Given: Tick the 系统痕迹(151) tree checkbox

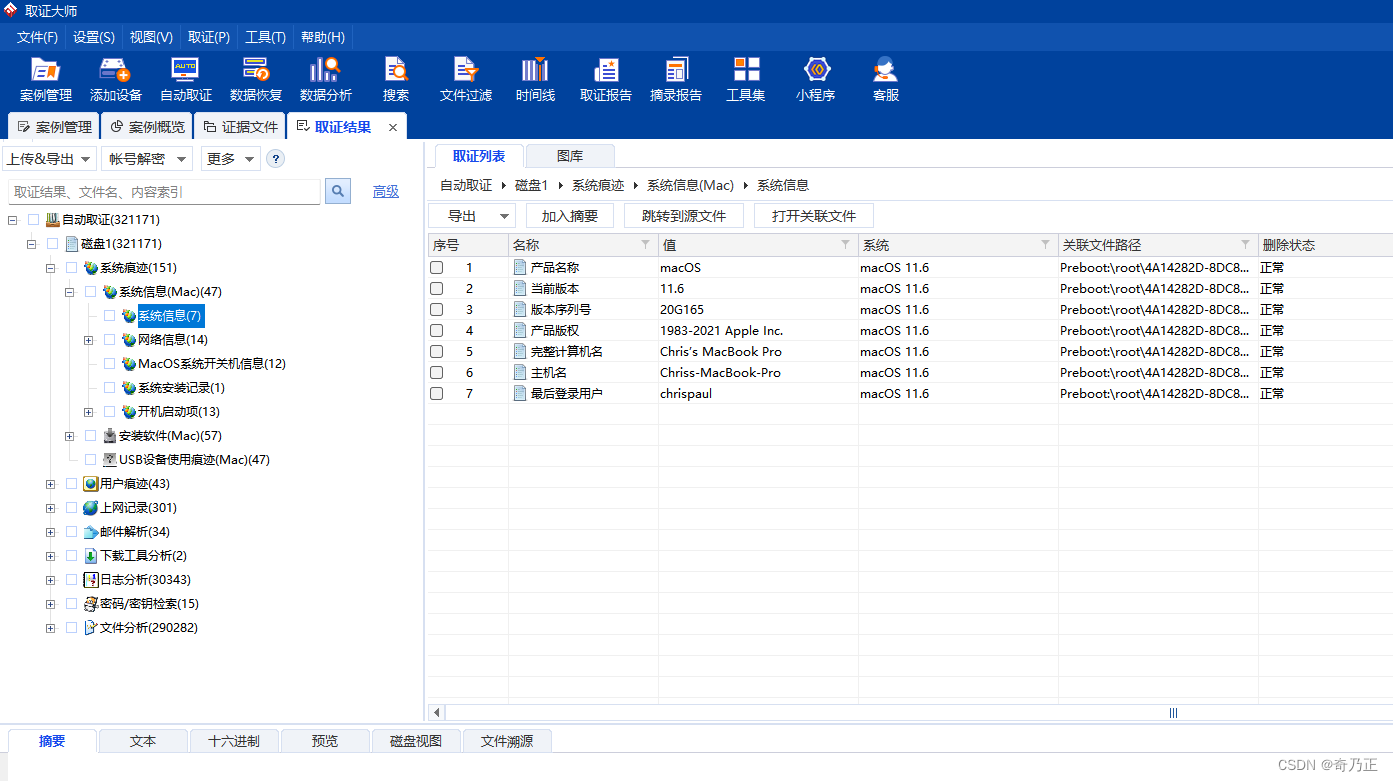Looking at the screenshot, I should (x=71, y=268).
